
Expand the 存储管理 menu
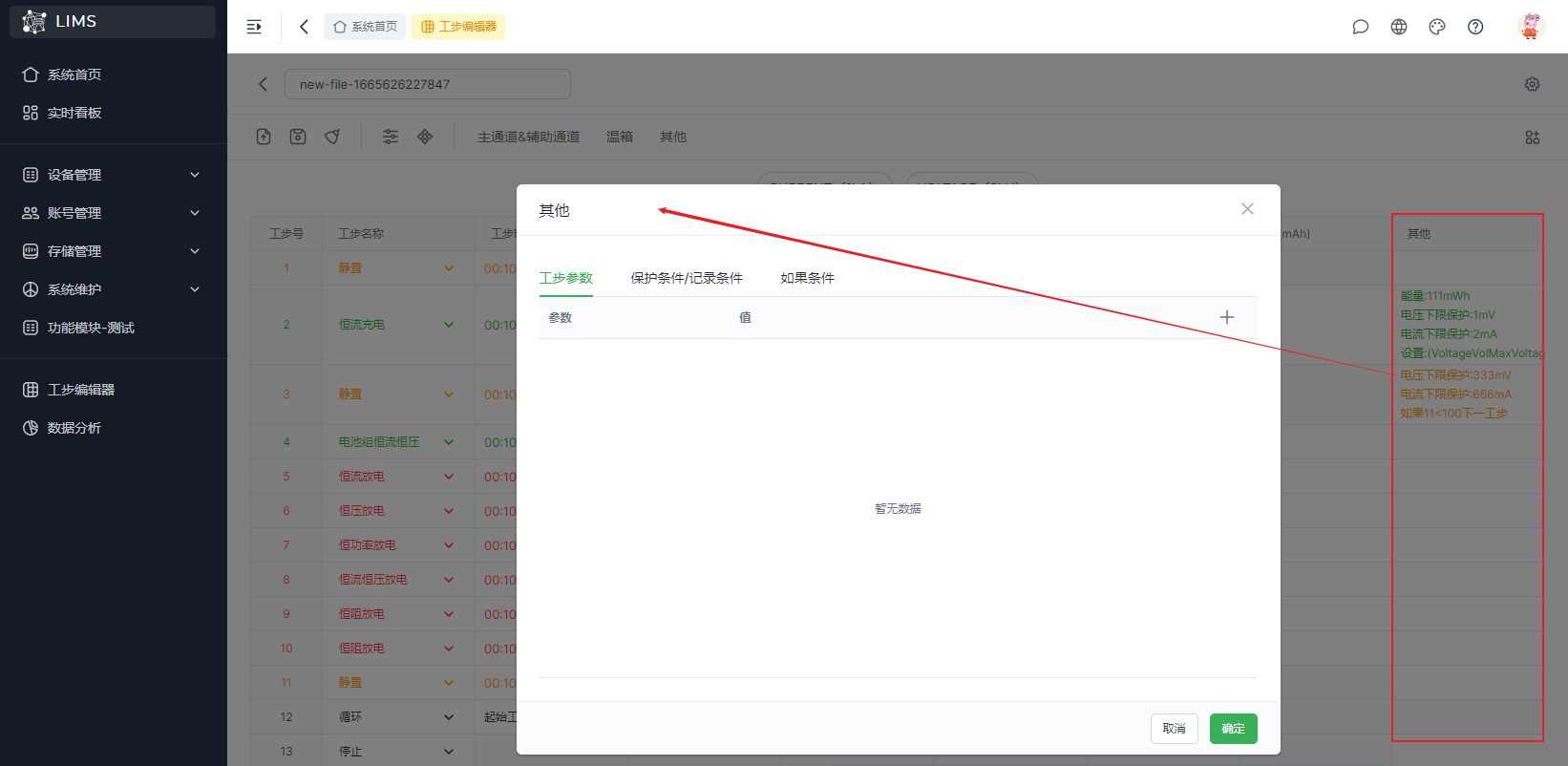pyautogui.click(x=113, y=251)
